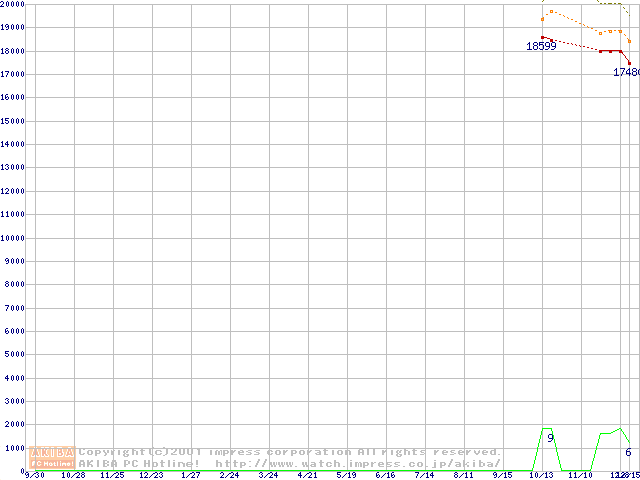The image size is (640, 480).
Task: Click the green volume label 9
Action: [x=550, y=438]
